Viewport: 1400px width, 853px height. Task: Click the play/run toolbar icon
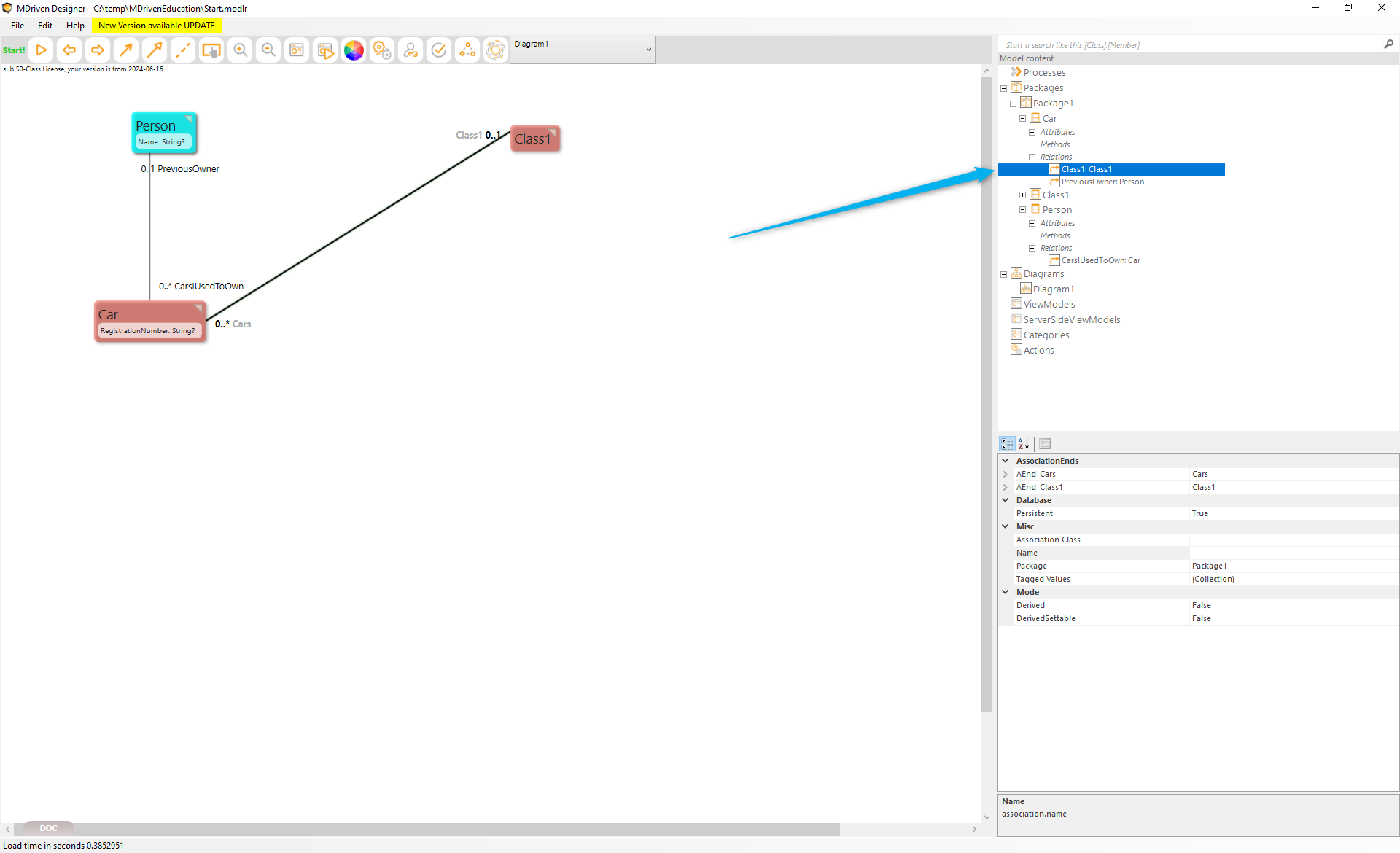42,50
